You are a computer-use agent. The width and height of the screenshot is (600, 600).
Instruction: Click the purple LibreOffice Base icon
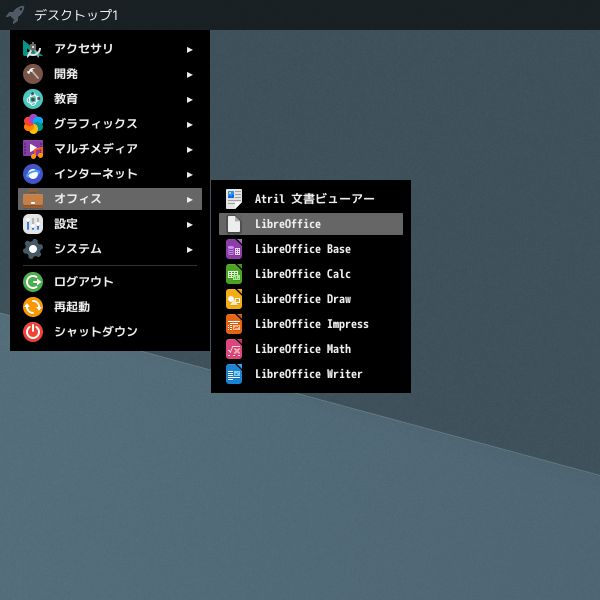point(234,249)
